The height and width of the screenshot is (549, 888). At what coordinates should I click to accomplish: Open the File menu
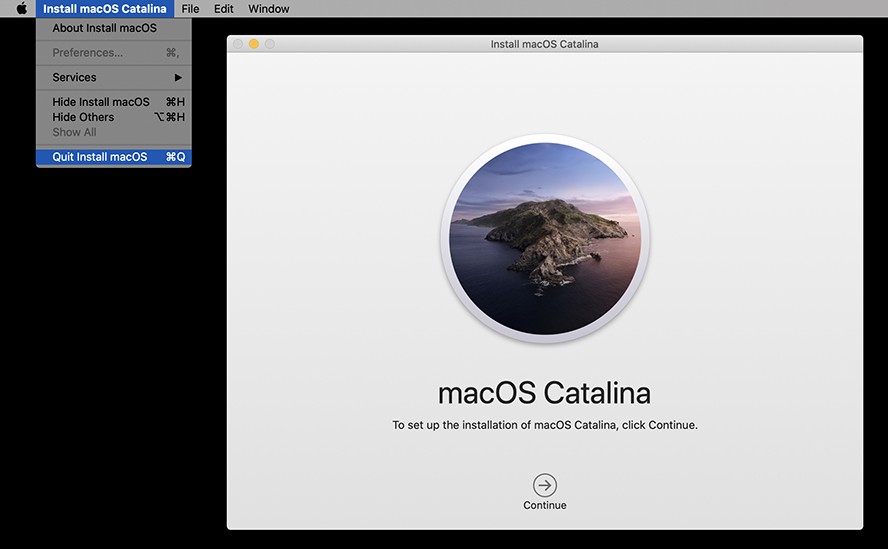[x=190, y=8]
